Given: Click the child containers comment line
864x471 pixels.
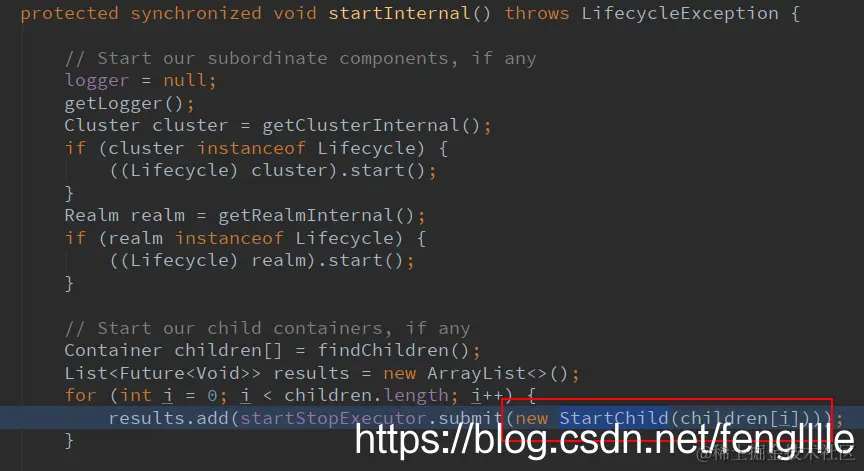Looking at the screenshot, I should [x=267, y=328].
